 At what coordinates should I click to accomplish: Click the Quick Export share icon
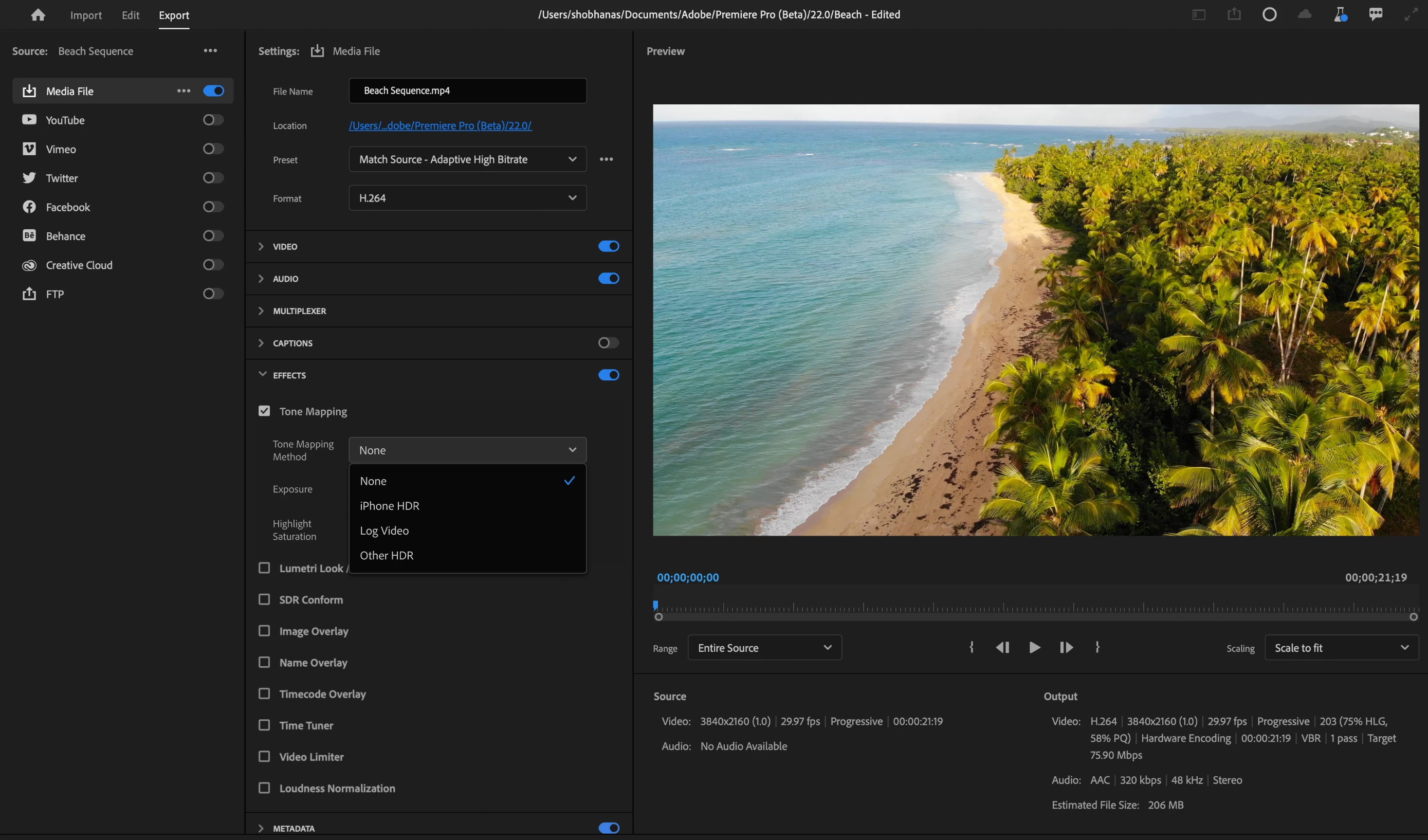[x=1234, y=15]
